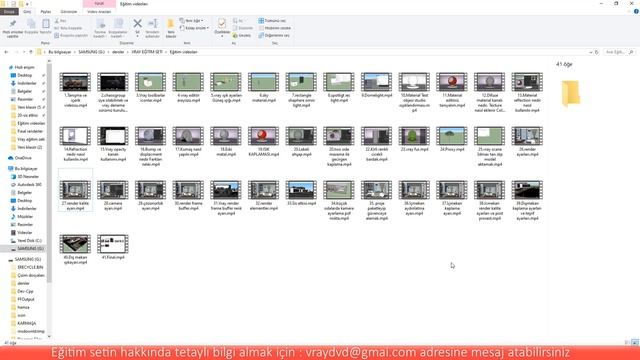Select video 23.vray fur.mp4

pyautogui.click(x=414, y=140)
